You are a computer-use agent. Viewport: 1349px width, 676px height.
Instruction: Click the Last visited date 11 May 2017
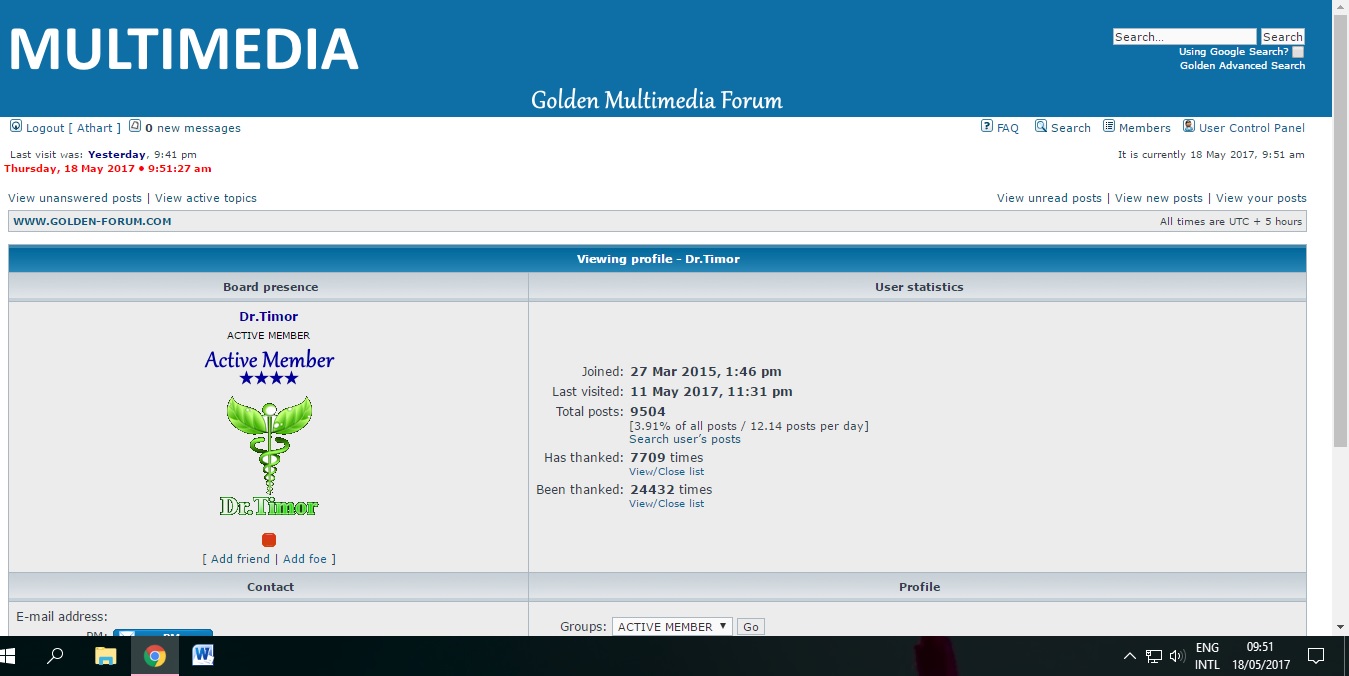(711, 392)
